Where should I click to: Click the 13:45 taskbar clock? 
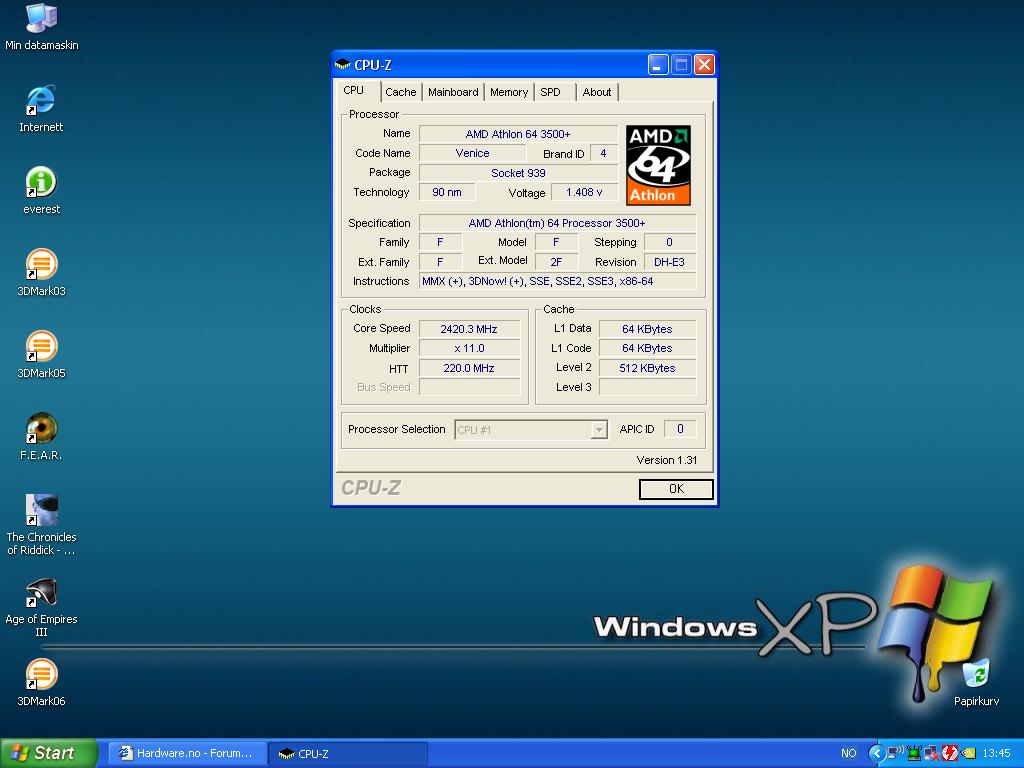tap(997, 753)
